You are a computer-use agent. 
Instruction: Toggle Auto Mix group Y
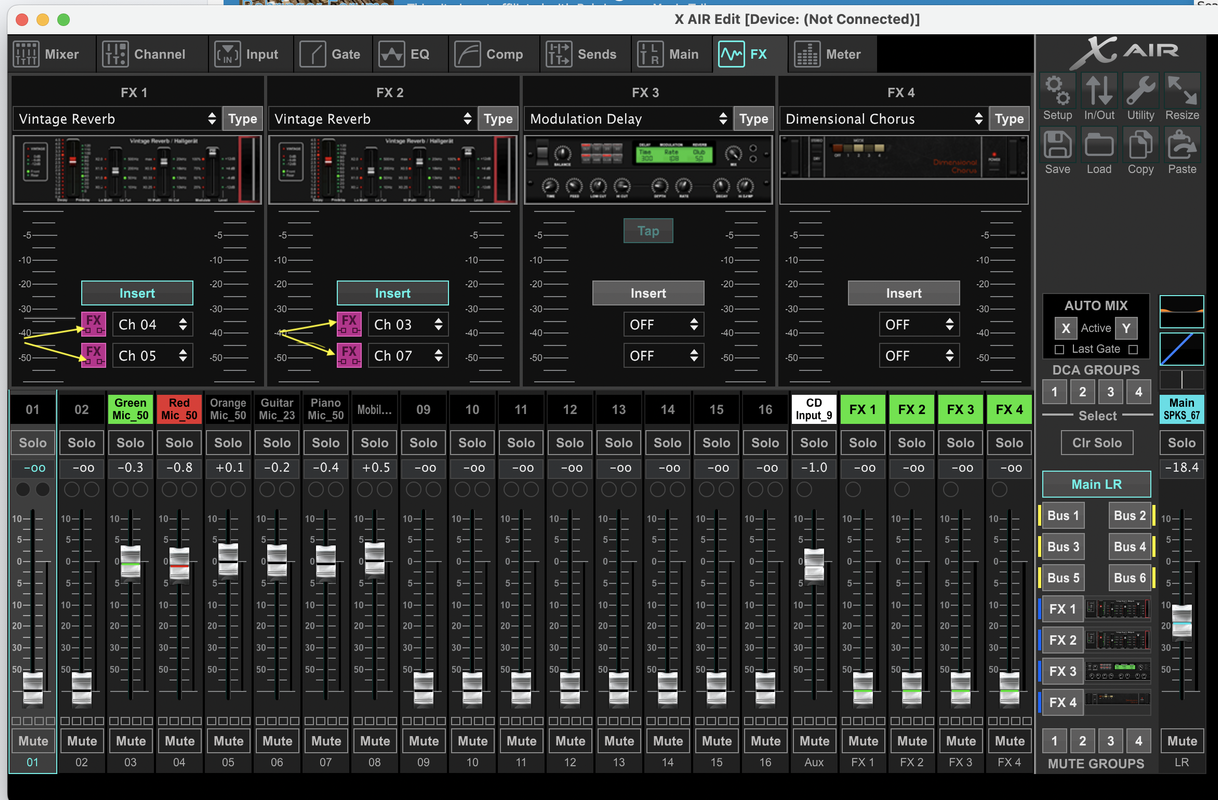(1126, 328)
